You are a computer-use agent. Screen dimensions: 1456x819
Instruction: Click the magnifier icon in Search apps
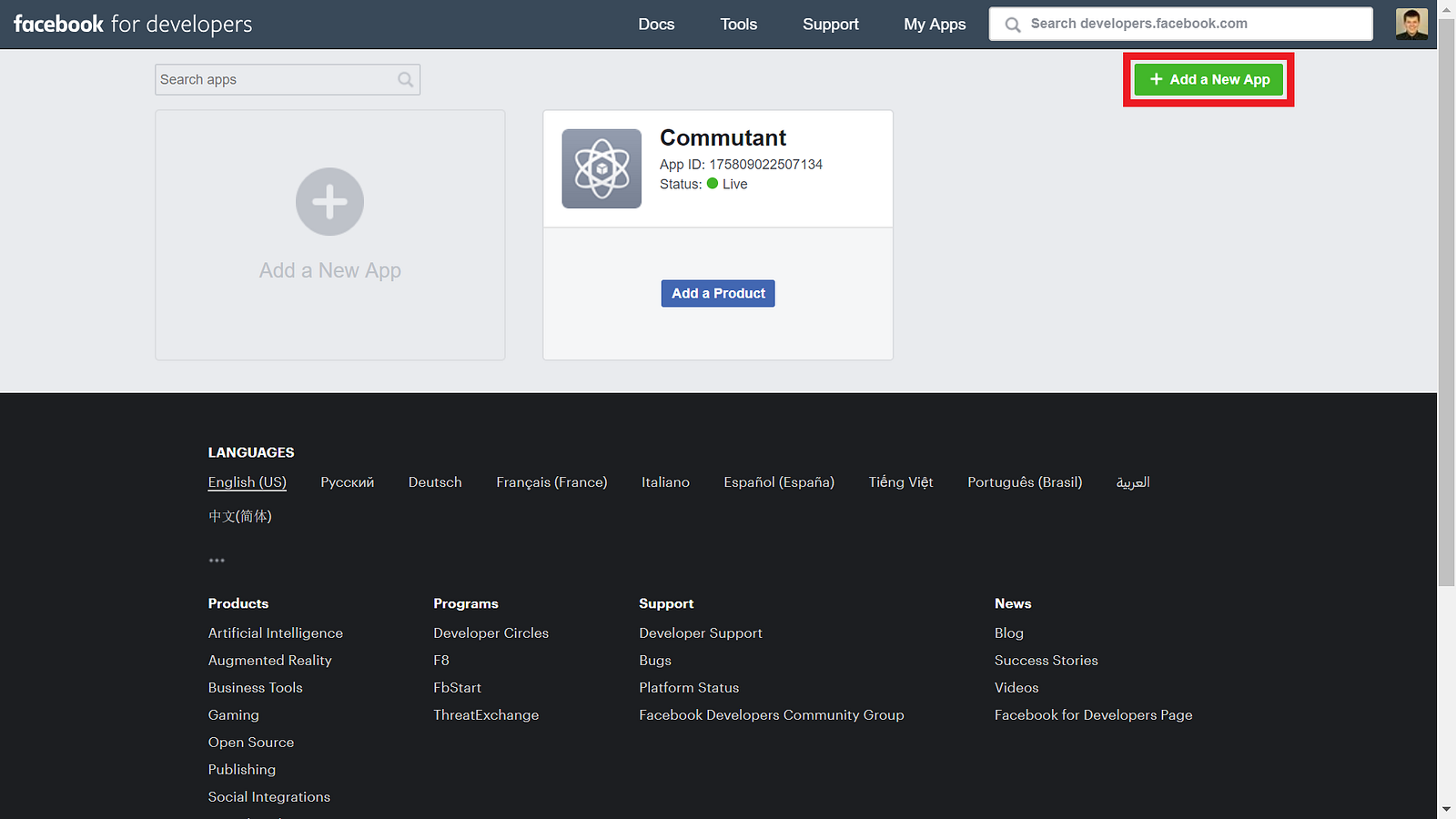[x=406, y=80]
